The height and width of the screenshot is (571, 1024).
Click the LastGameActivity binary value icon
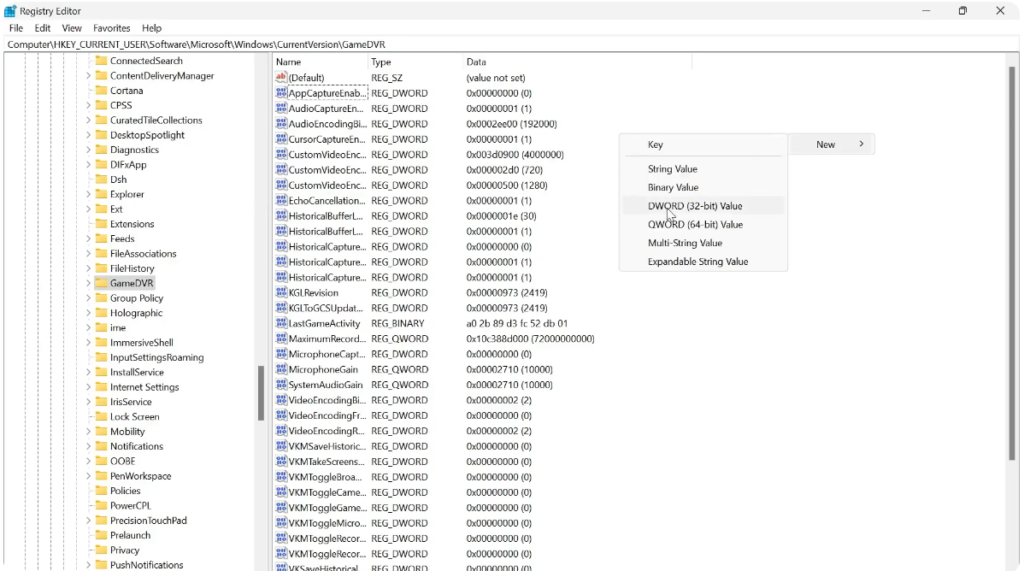pos(281,323)
